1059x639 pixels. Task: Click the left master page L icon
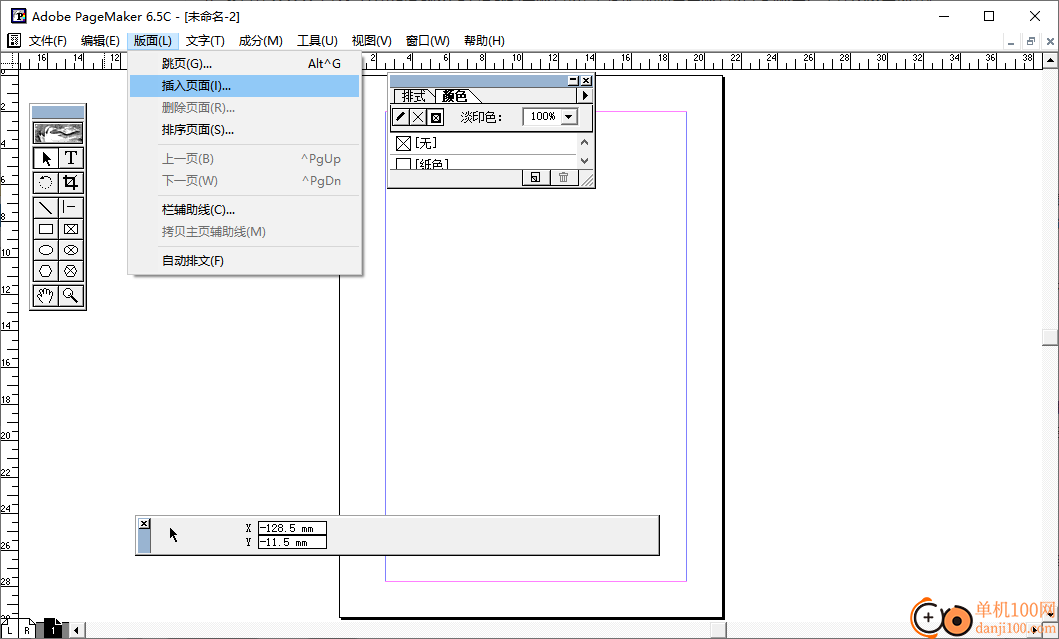(x=9, y=630)
